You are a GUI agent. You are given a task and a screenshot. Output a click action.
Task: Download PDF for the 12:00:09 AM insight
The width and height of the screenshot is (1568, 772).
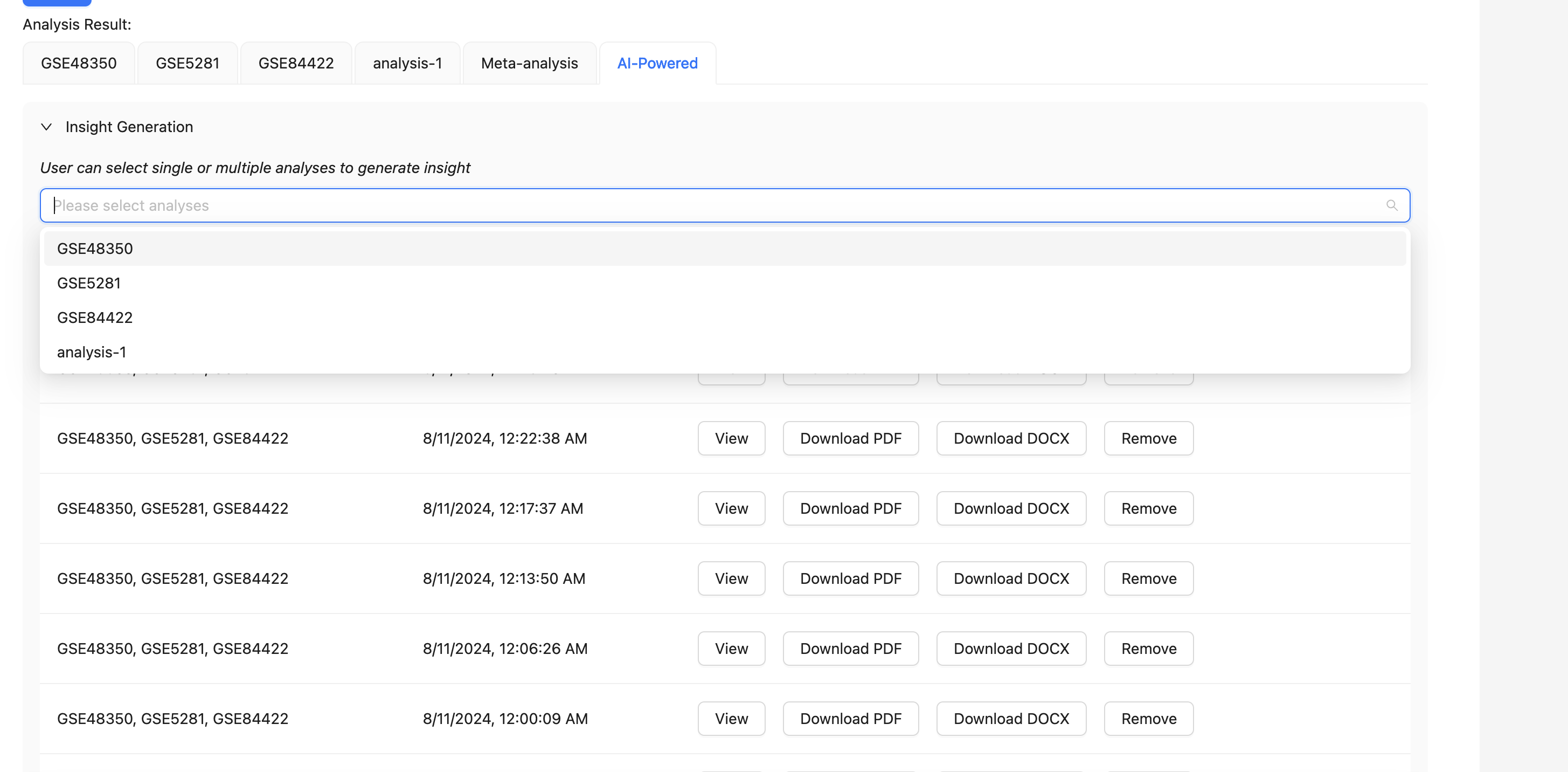pos(850,719)
